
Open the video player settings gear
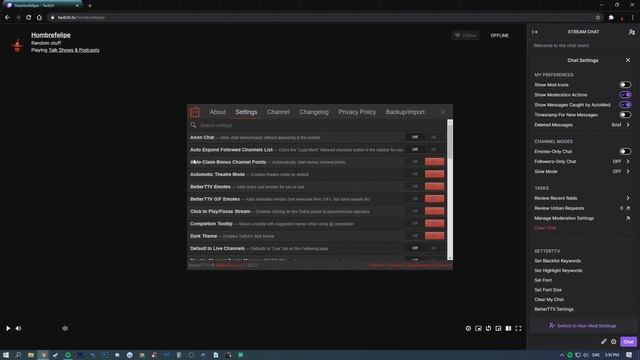pos(468,328)
